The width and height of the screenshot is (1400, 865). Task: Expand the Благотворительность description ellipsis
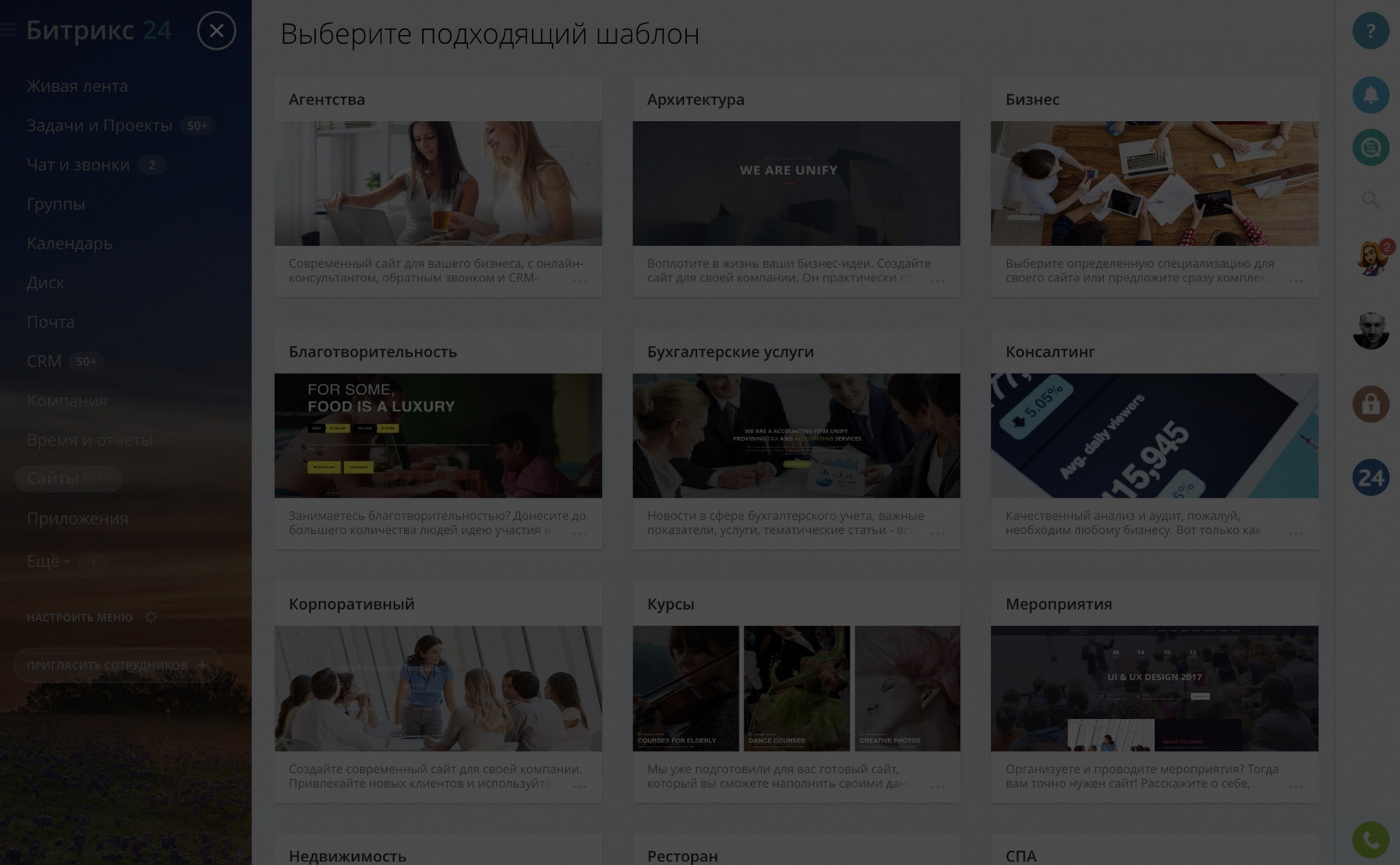(x=580, y=534)
